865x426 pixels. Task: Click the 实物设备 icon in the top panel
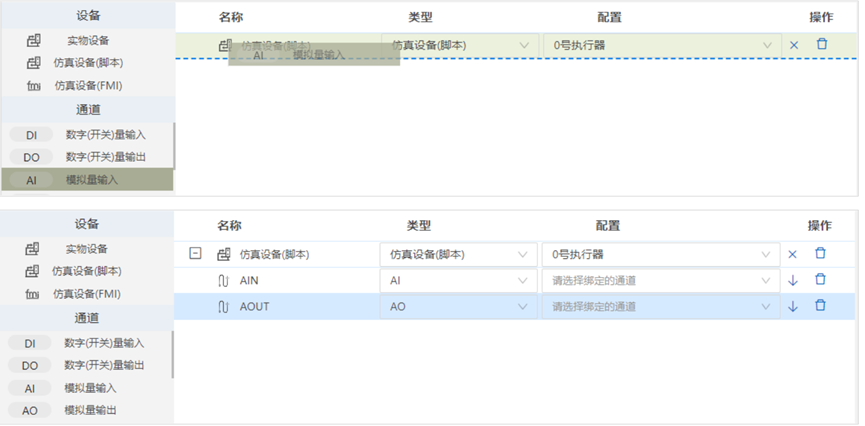point(33,40)
